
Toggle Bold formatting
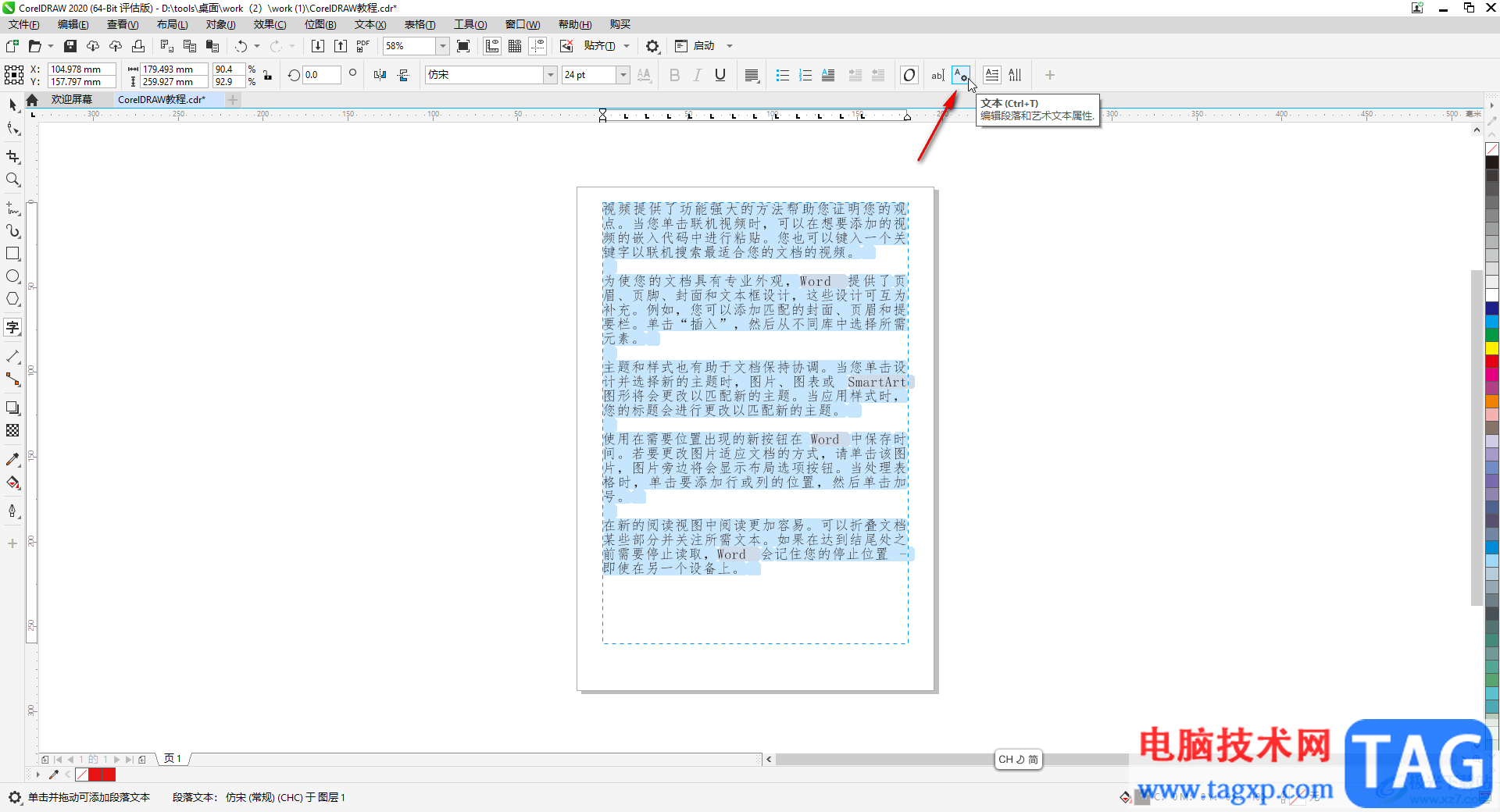(674, 75)
